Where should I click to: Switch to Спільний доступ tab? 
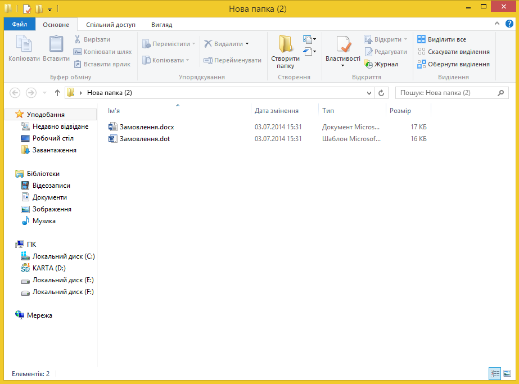[111, 25]
